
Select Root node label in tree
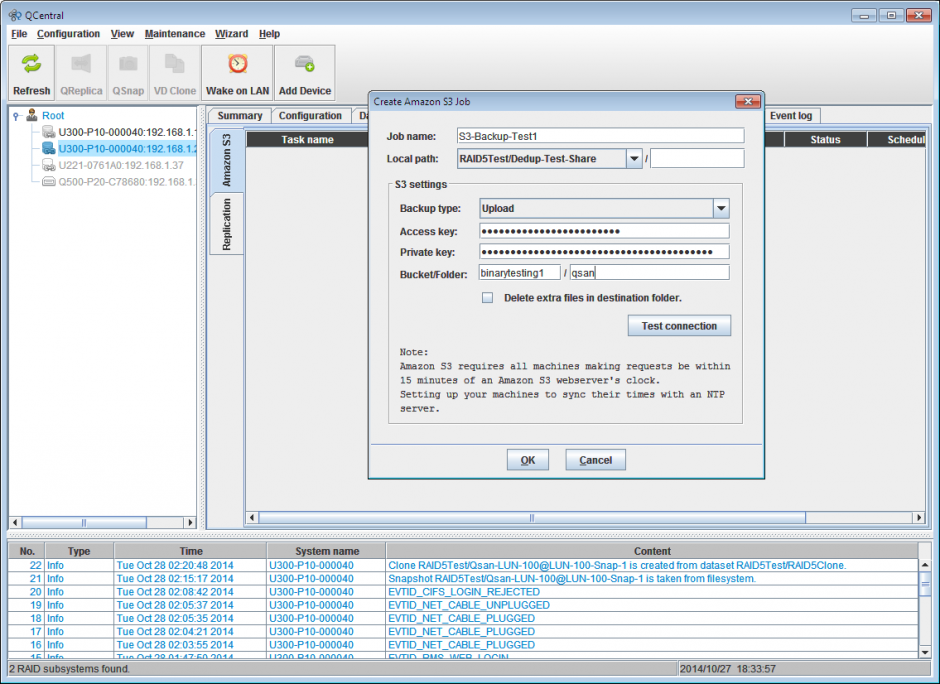[53, 115]
